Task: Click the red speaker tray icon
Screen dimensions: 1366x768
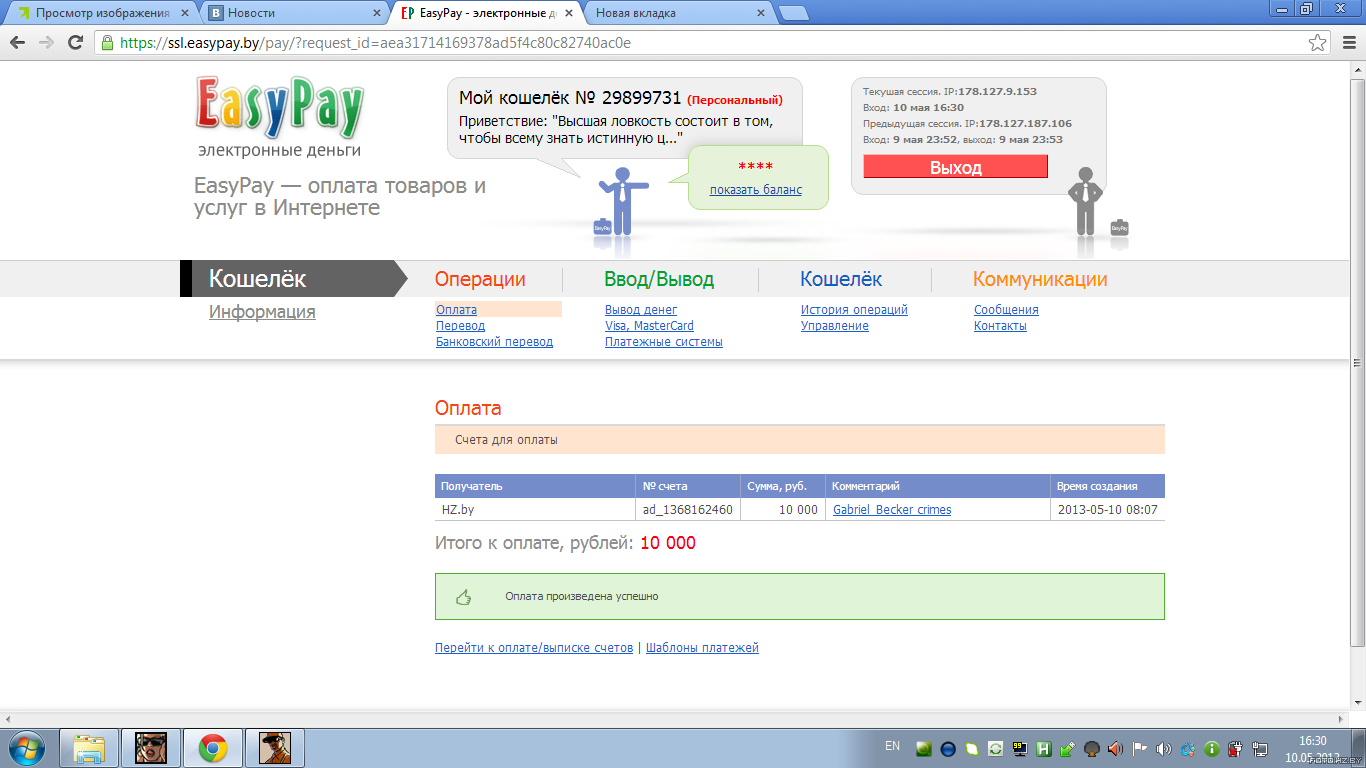Action: [1115, 748]
